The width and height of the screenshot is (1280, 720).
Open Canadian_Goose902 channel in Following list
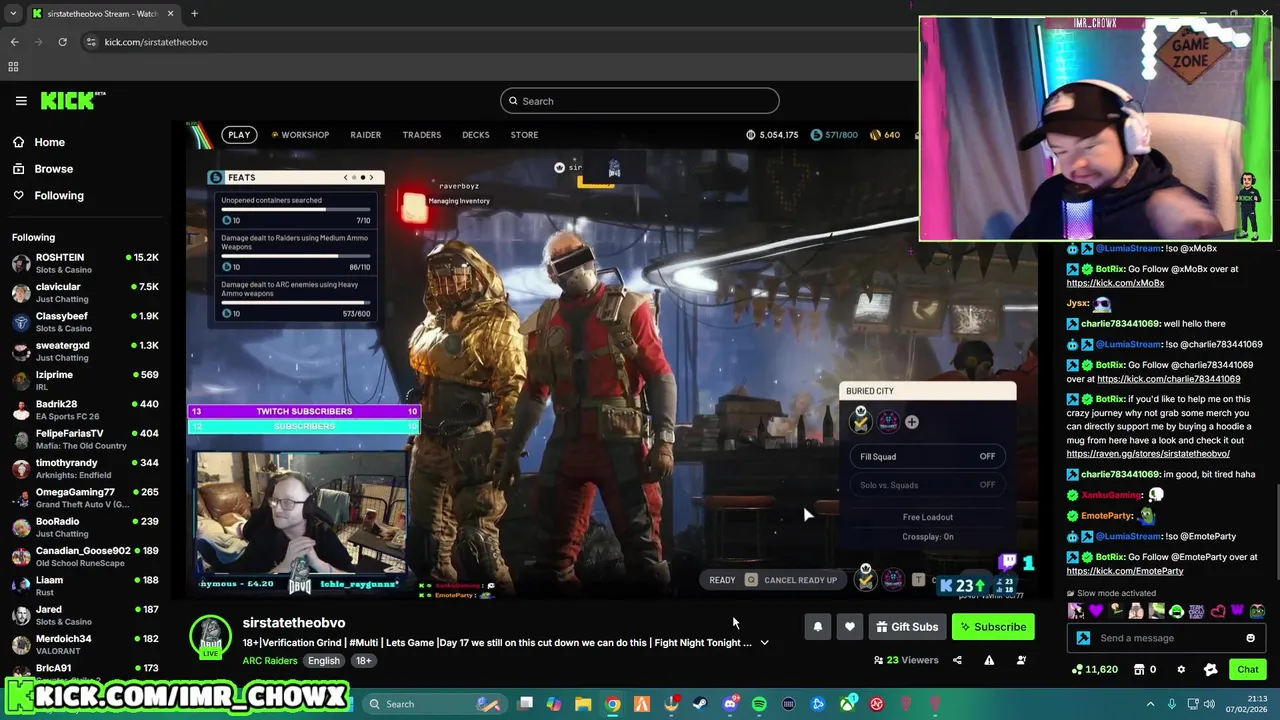tap(85, 556)
